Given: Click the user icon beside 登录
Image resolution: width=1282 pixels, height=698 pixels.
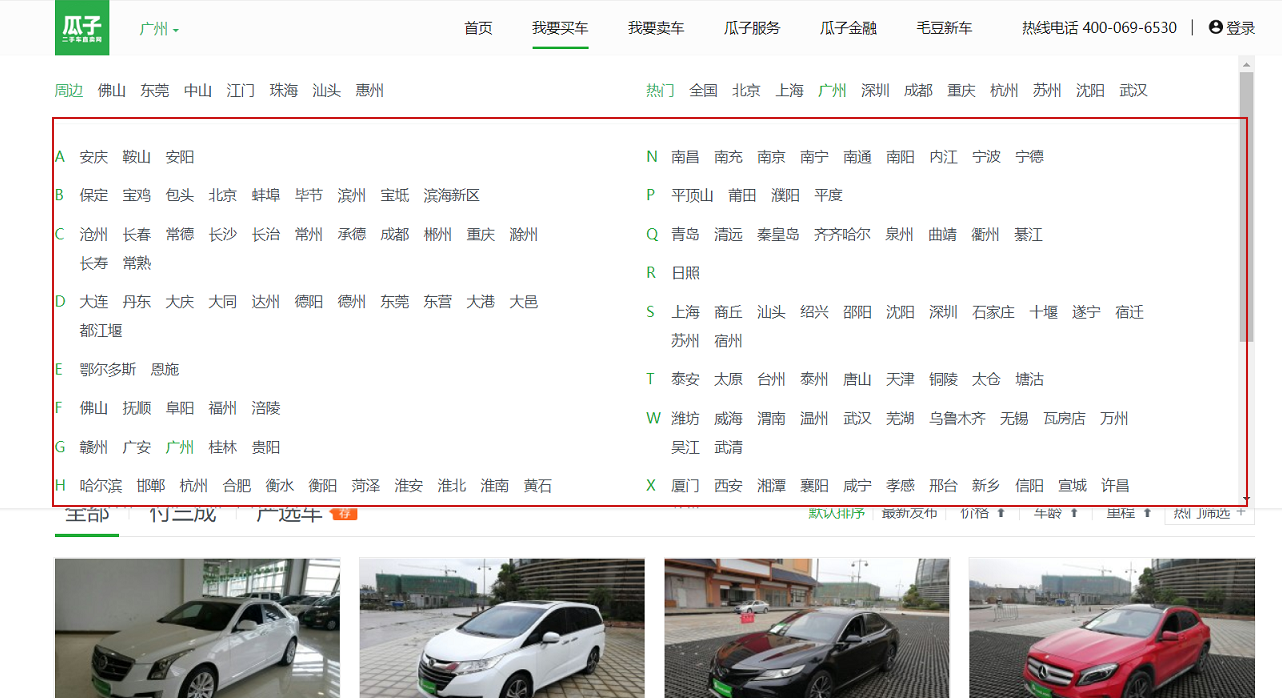Looking at the screenshot, I should (x=1216, y=27).
